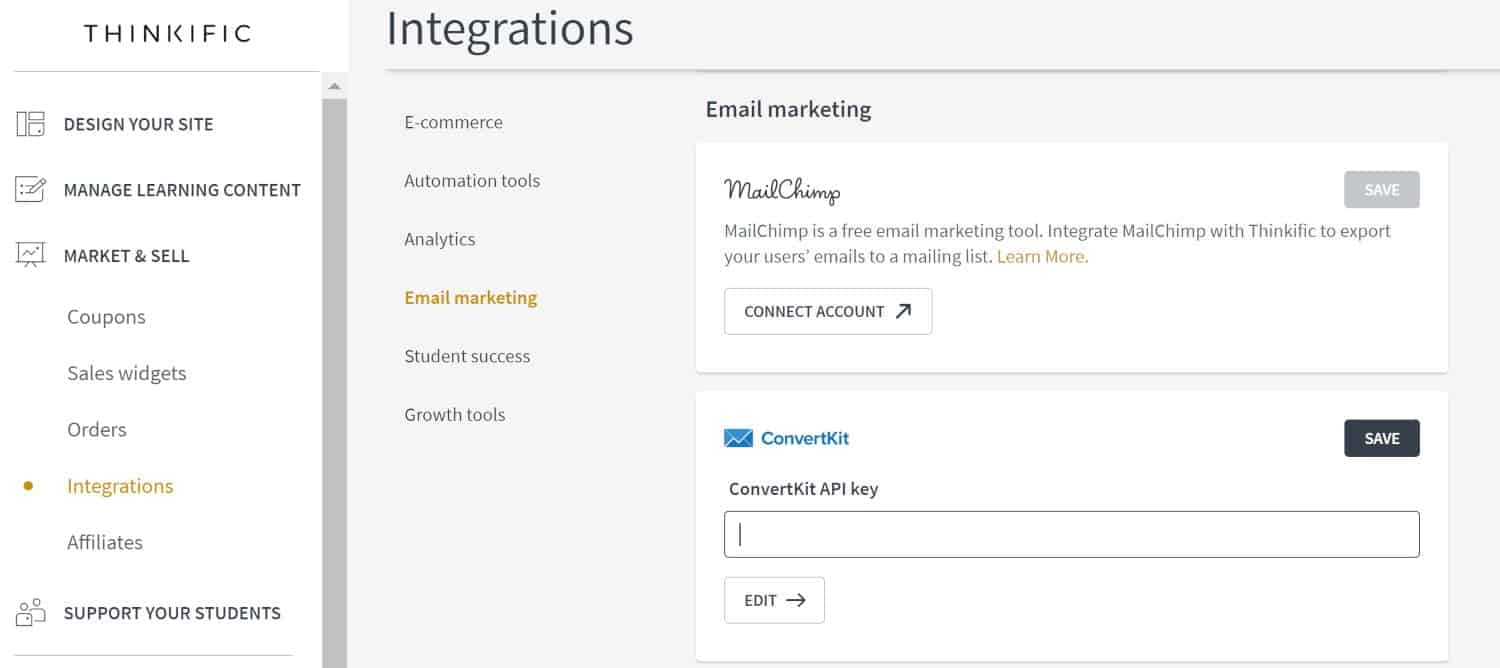Image resolution: width=1500 pixels, height=668 pixels.
Task: Go to Coupons in sidebar
Action: (x=106, y=317)
